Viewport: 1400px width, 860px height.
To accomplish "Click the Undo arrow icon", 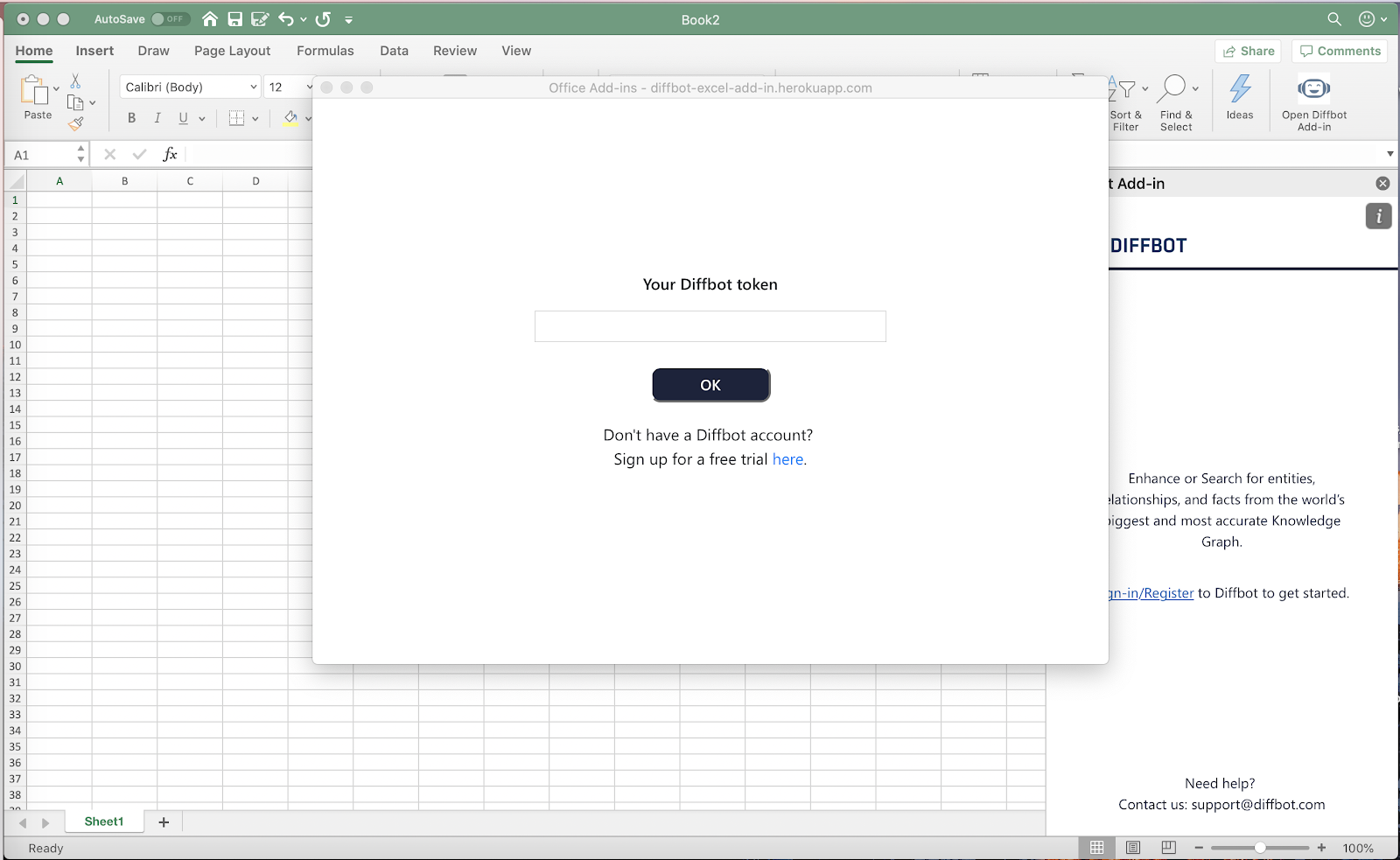I will point(285,18).
